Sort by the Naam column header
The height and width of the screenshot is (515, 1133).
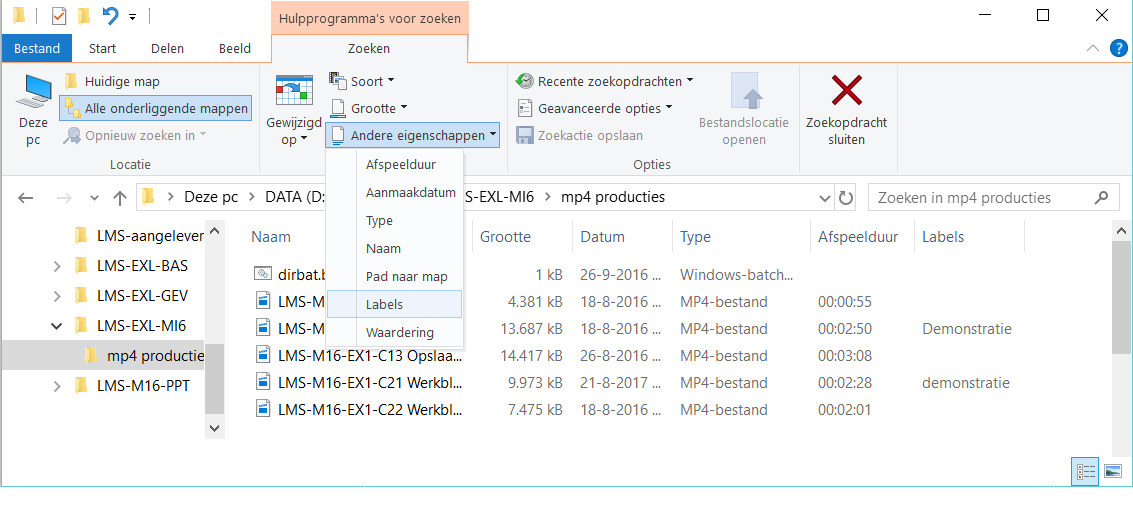click(x=270, y=237)
